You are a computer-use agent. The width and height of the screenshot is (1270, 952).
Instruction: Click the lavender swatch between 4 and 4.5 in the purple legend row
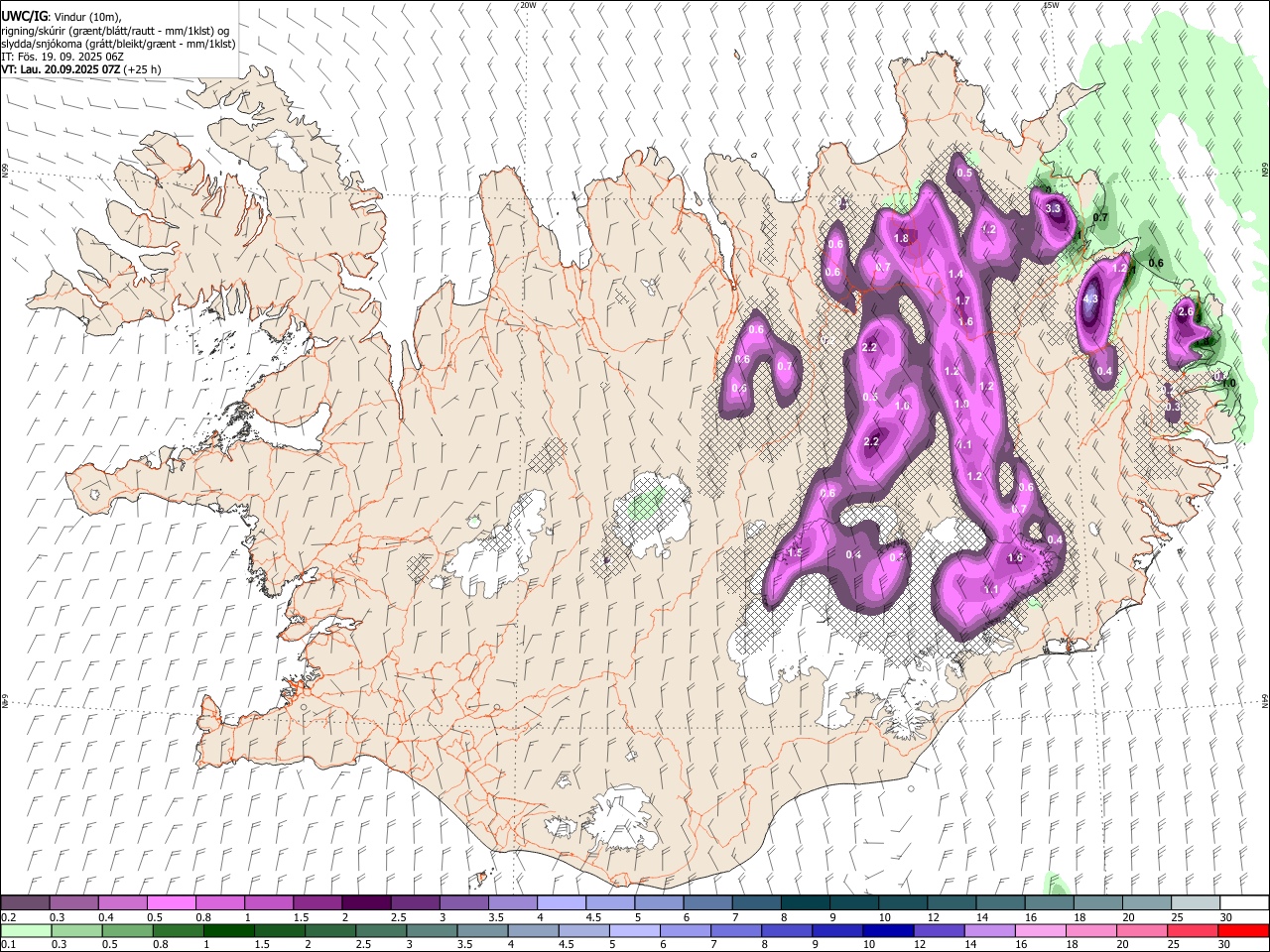tap(561, 903)
